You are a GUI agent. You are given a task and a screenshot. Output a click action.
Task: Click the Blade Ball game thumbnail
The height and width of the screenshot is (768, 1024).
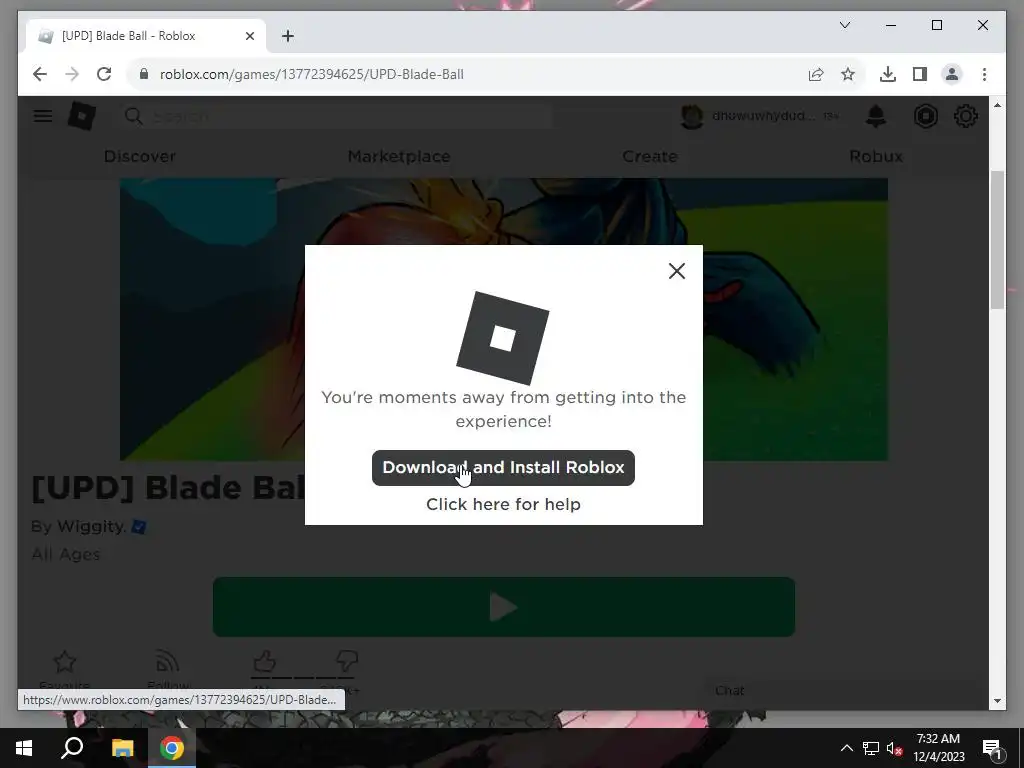pos(504,319)
